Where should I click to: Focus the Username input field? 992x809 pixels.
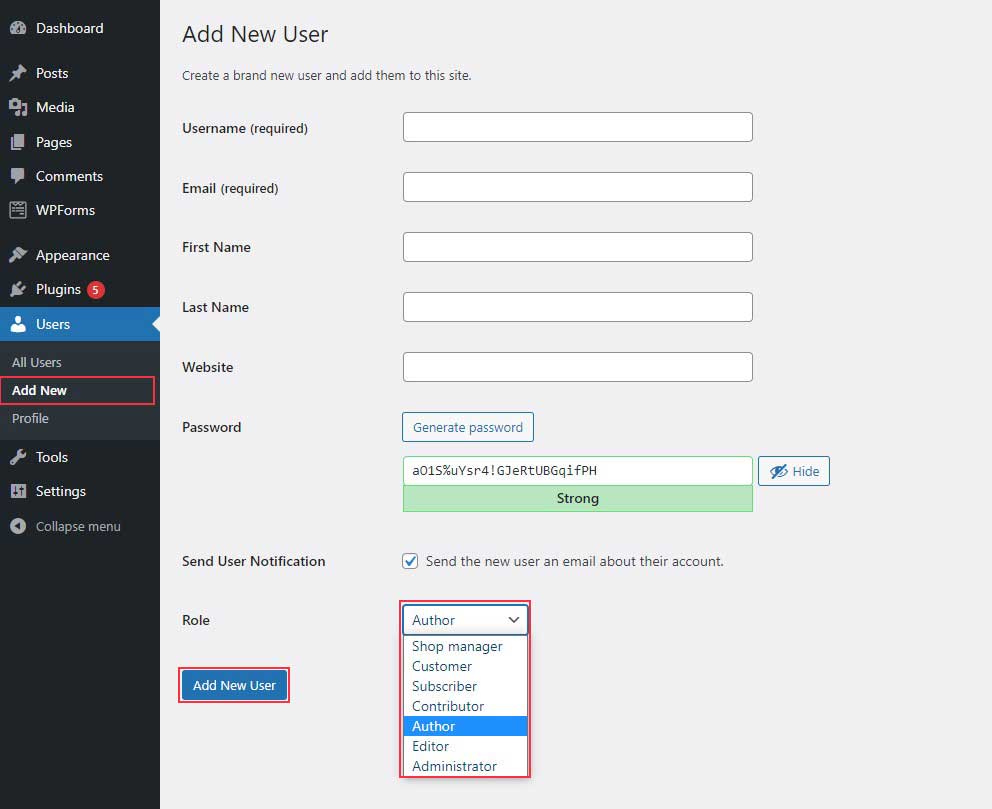point(577,127)
